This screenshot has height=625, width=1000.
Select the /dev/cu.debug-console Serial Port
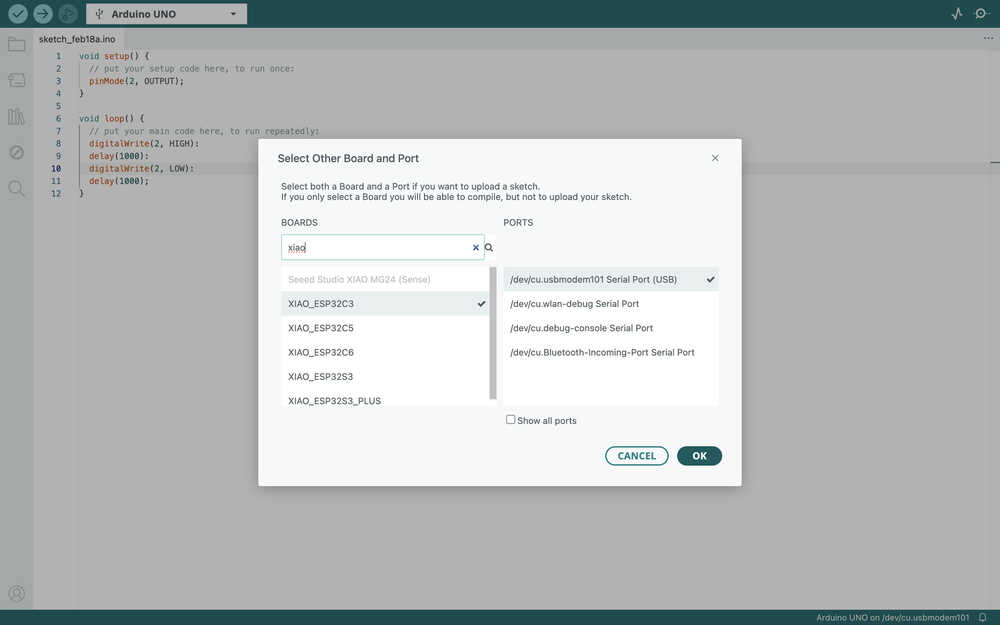(611, 328)
